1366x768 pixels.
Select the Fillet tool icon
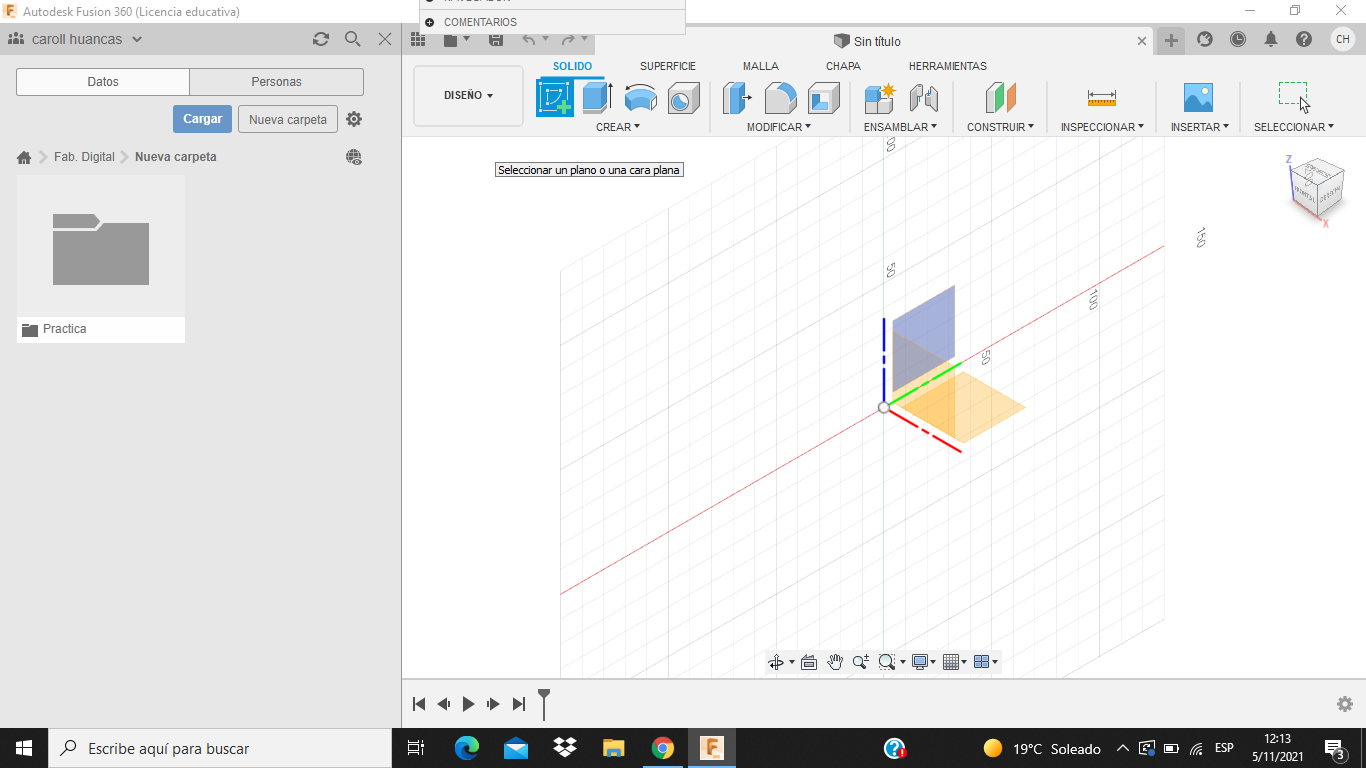tap(780, 98)
